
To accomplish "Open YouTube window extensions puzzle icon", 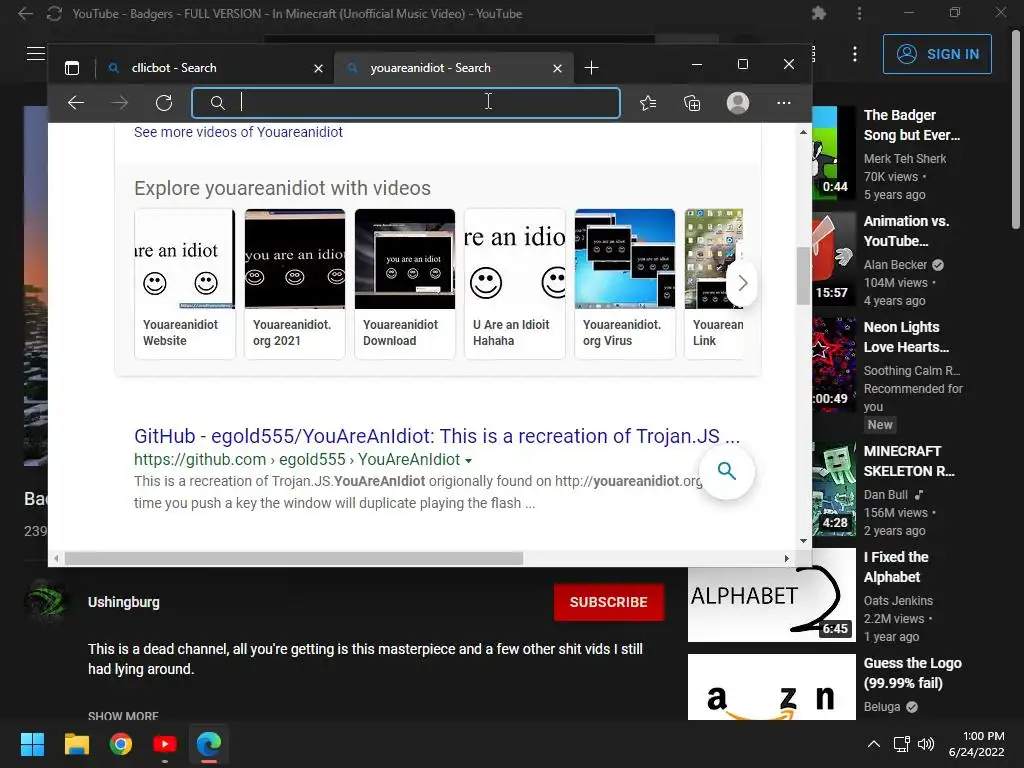I will 818,13.
